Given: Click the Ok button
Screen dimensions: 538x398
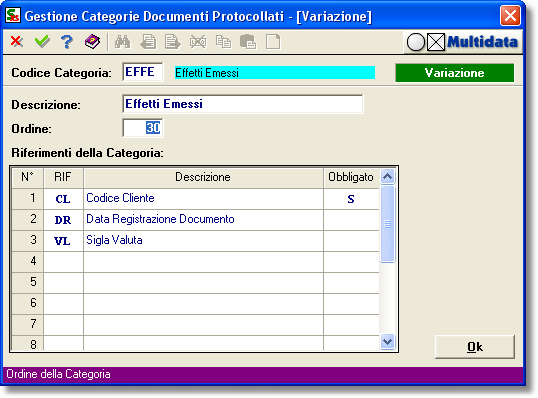Looking at the screenshot, I should click(475, 347).
